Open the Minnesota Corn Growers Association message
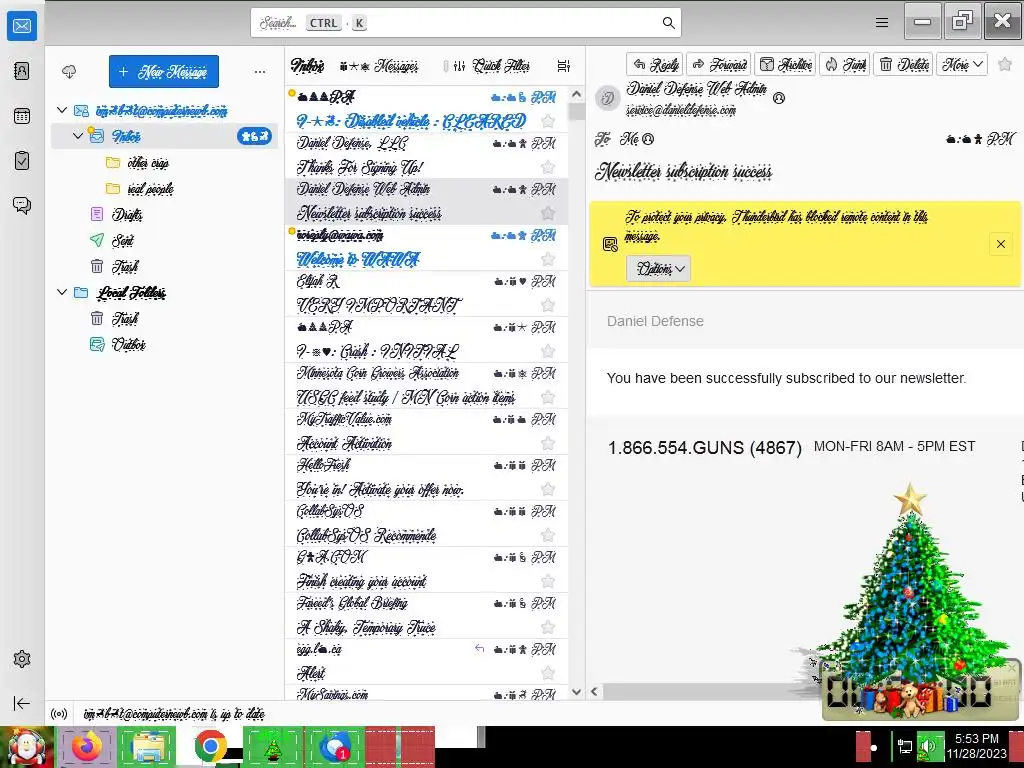Screen dimensions: 1024x768 426,386
